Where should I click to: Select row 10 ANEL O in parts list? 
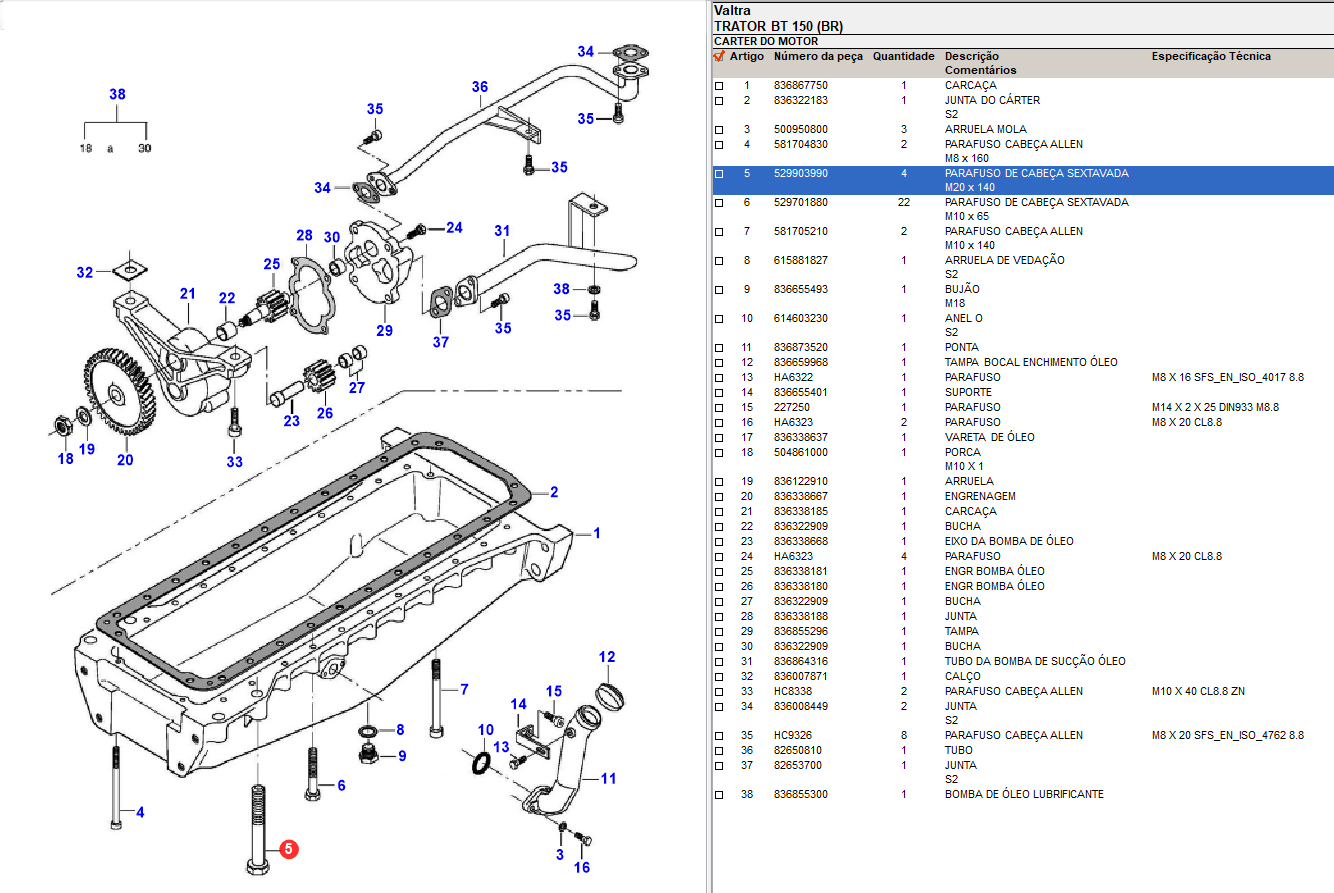(963, 319)
